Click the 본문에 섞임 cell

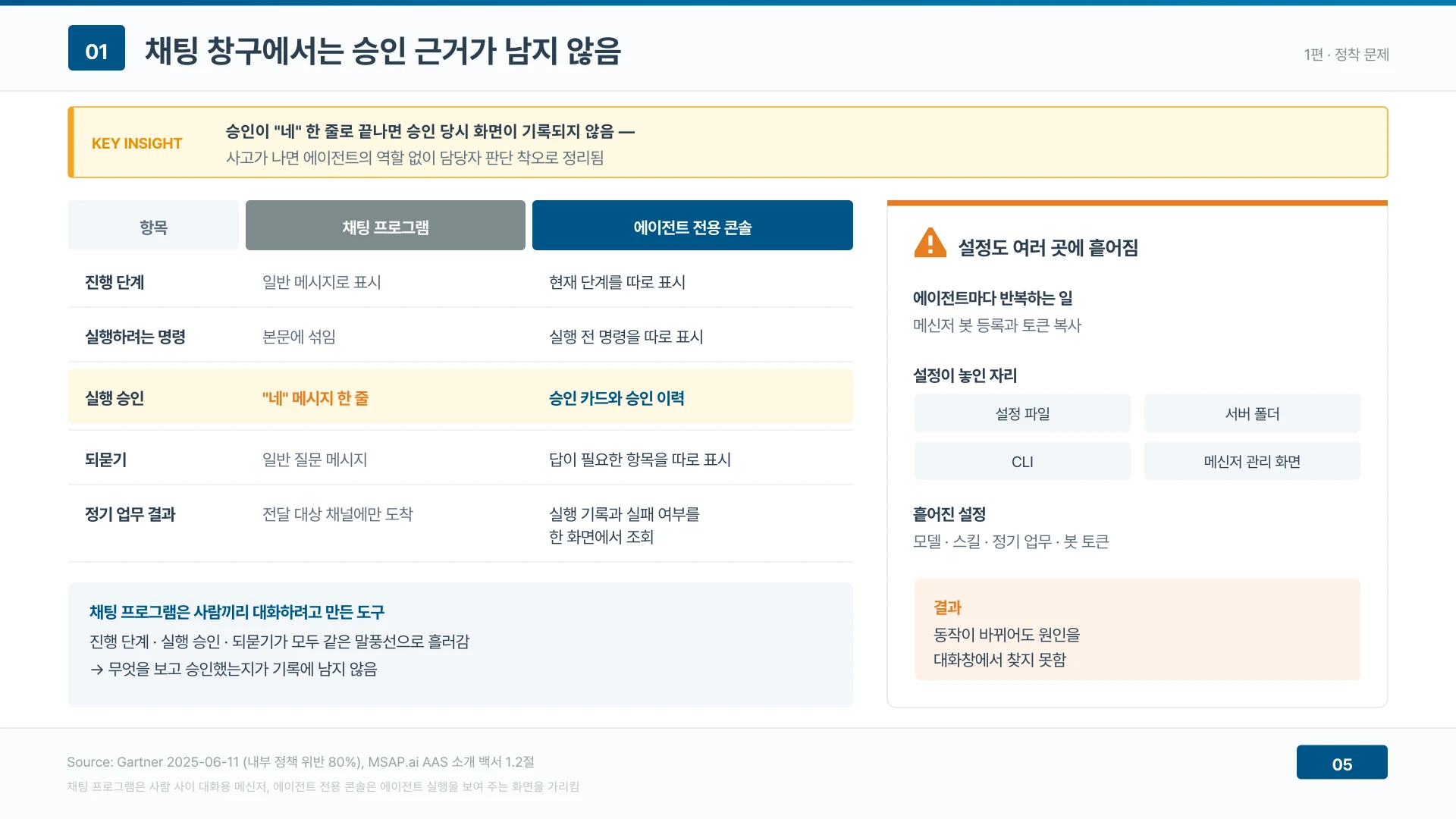[x=299, y=337]
